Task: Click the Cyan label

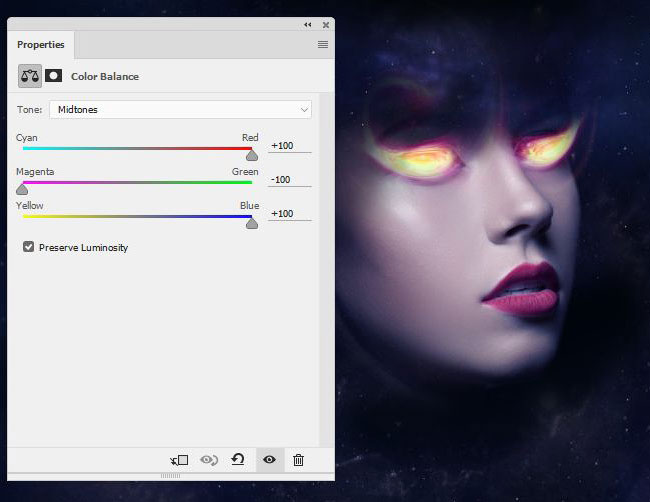Action: [27, 138]
